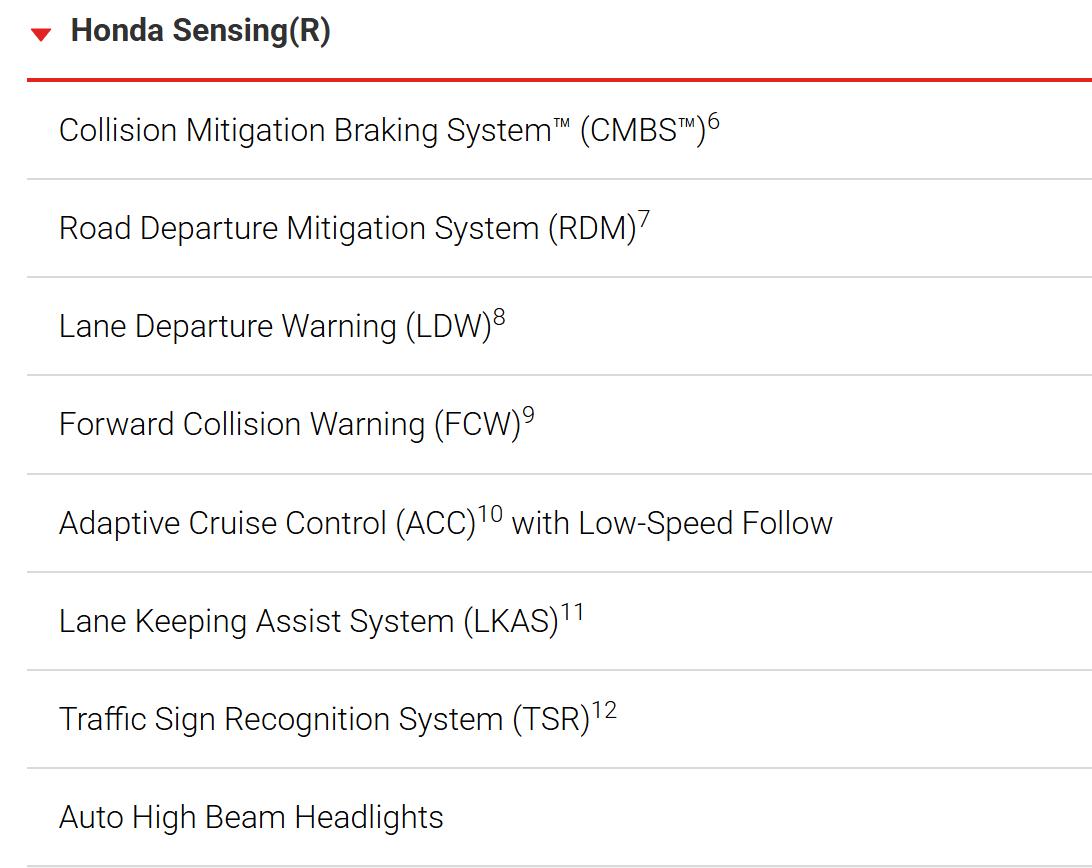Select Road Departure Mitigation System row

point(559,228)
